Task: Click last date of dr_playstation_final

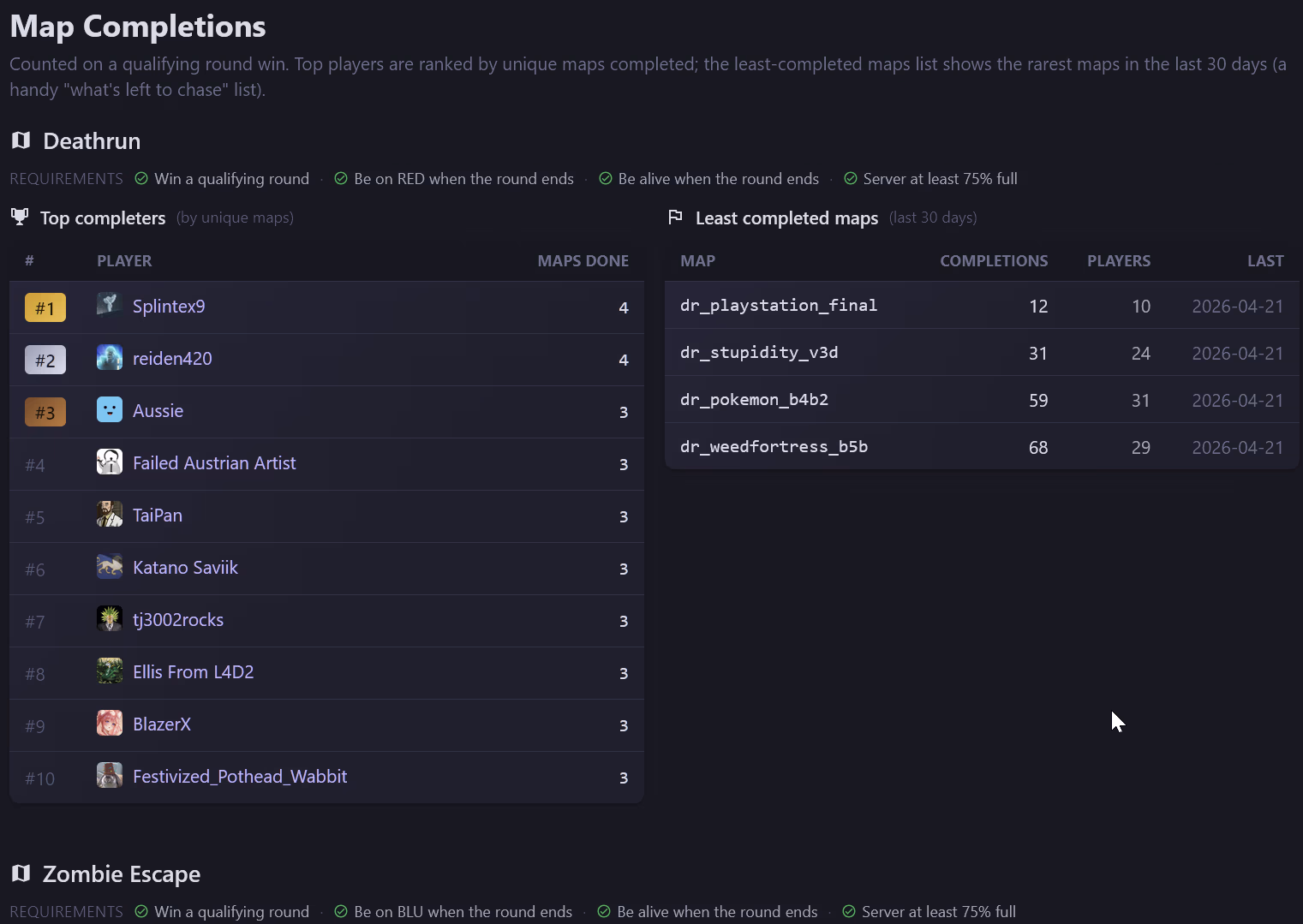Action: click(1238, 306)
